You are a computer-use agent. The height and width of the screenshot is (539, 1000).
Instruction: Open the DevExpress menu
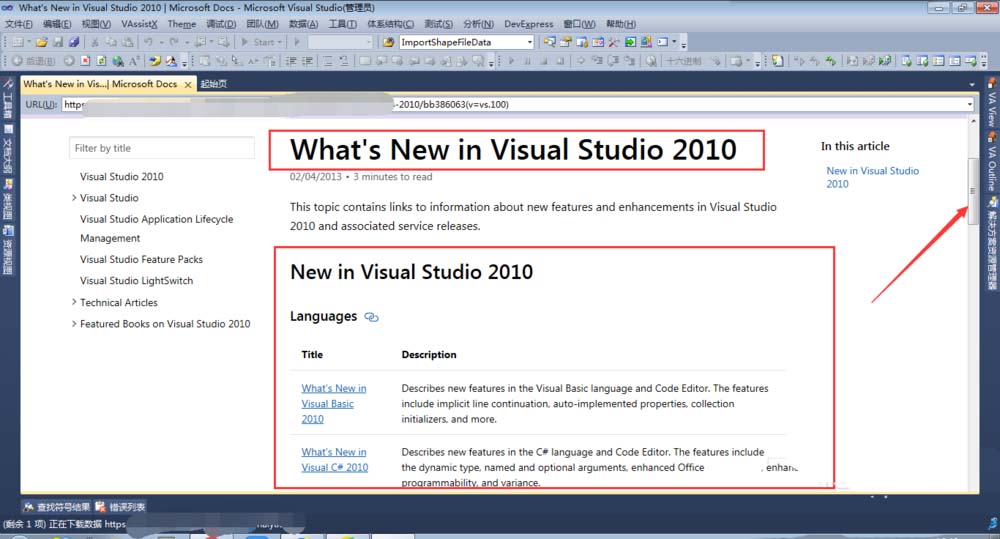tap(529, 24)
